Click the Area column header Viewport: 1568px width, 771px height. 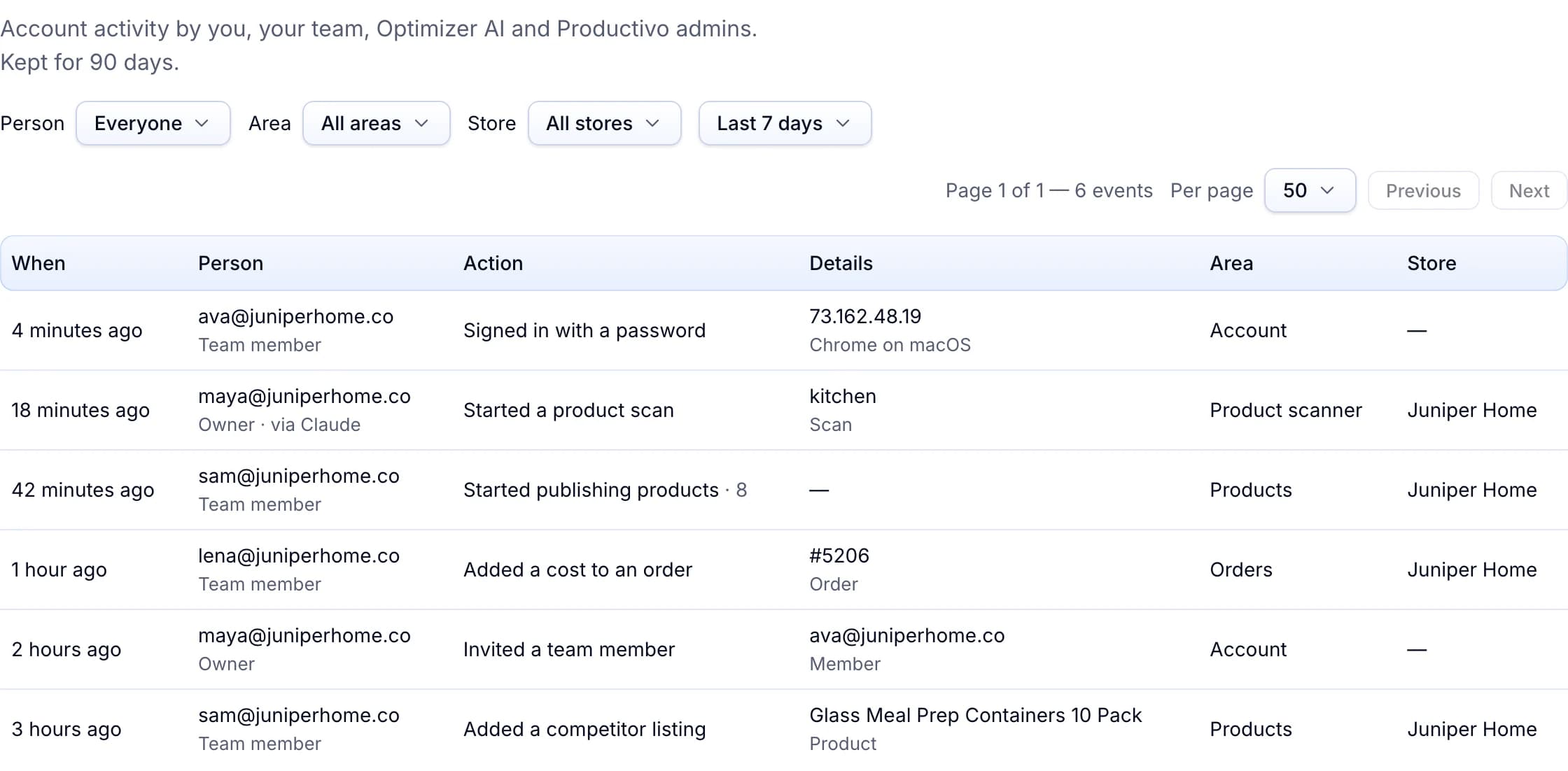coord(1231,263)
